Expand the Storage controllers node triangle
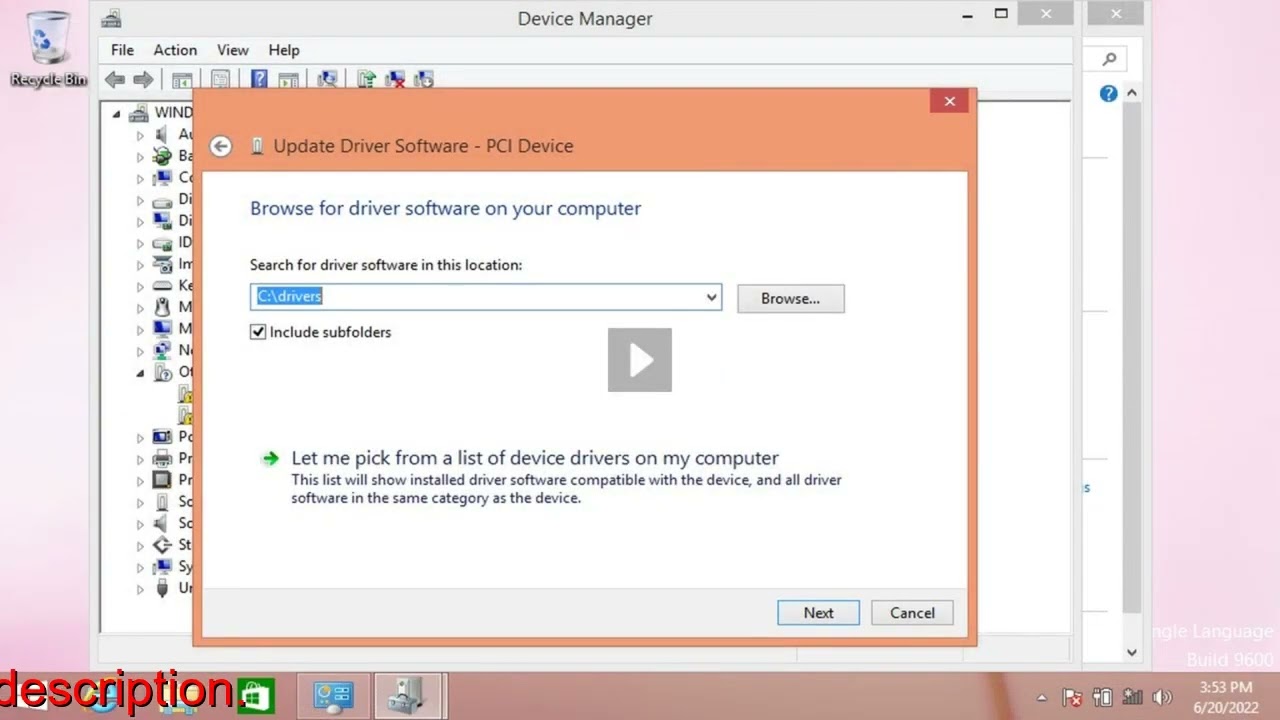The height and width of the screenshot is (720, 1280). [140, 546]
